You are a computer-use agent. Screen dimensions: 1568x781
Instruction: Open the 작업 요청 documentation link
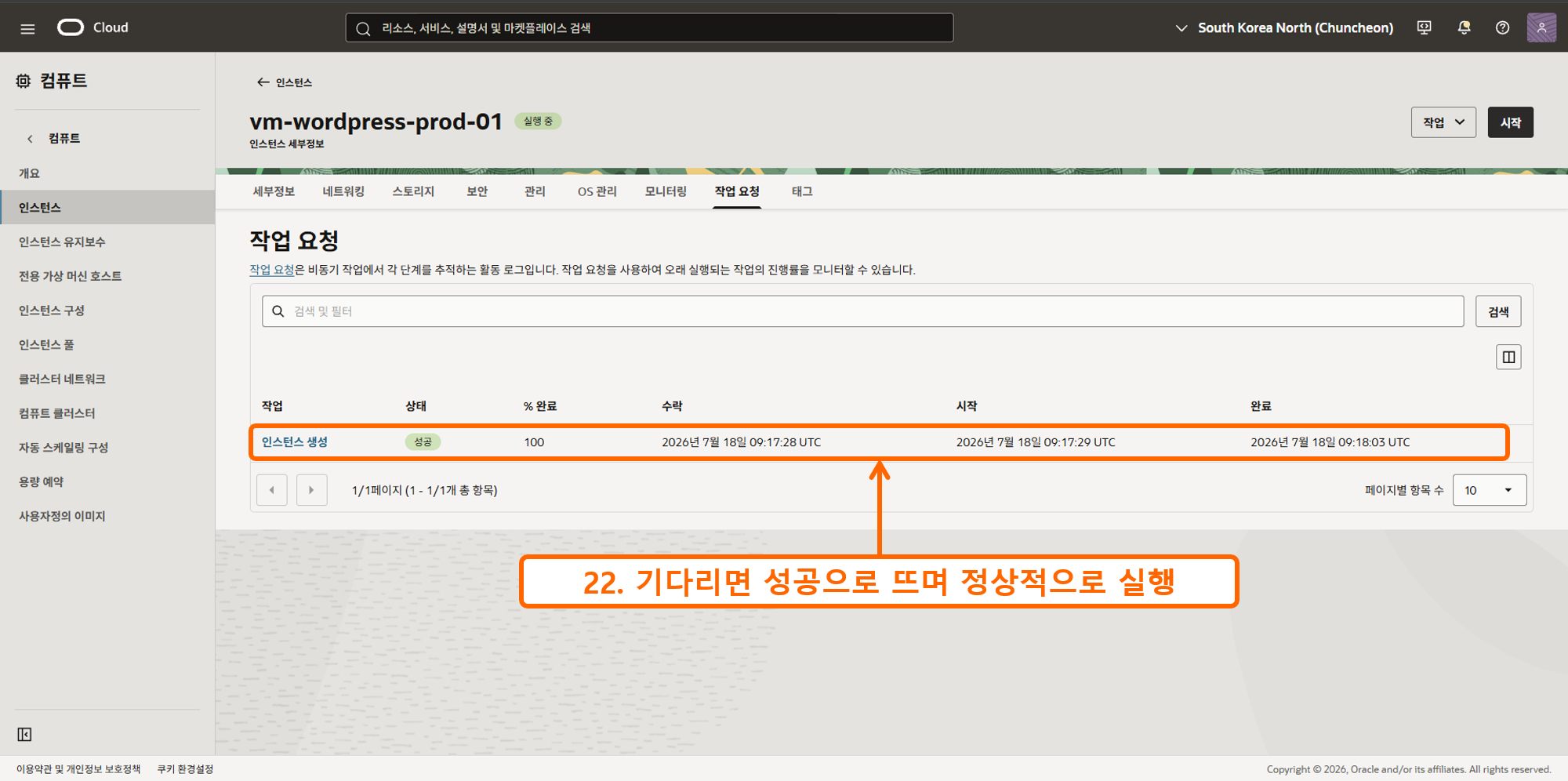click(x=272, y=270)
